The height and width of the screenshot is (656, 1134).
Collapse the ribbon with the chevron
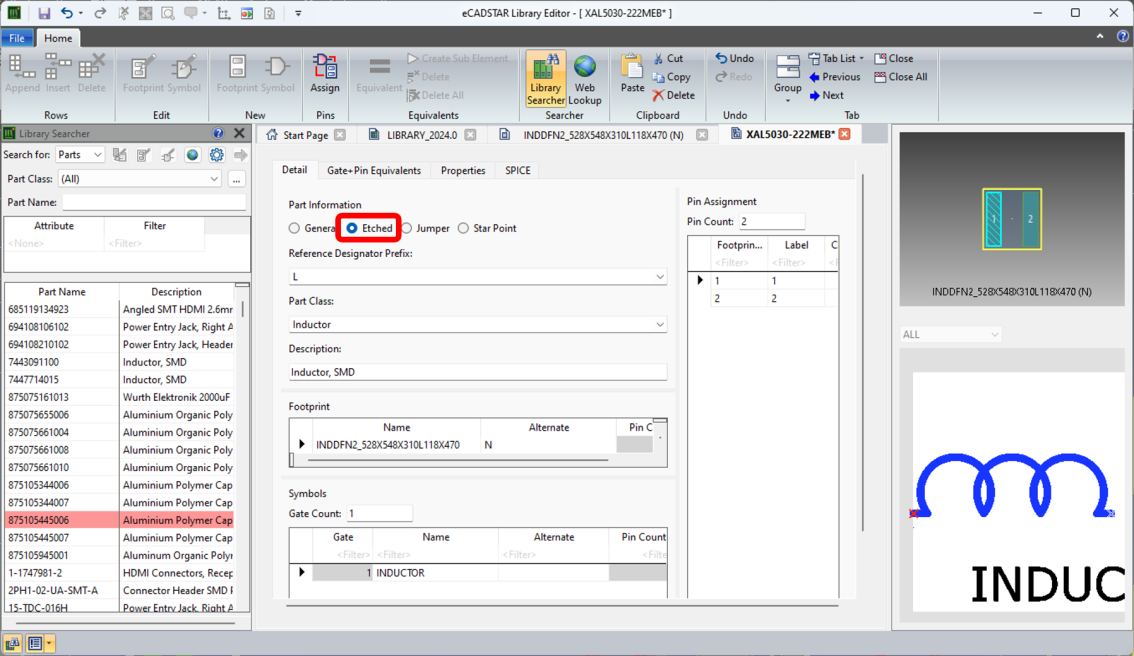[1100, 36]
